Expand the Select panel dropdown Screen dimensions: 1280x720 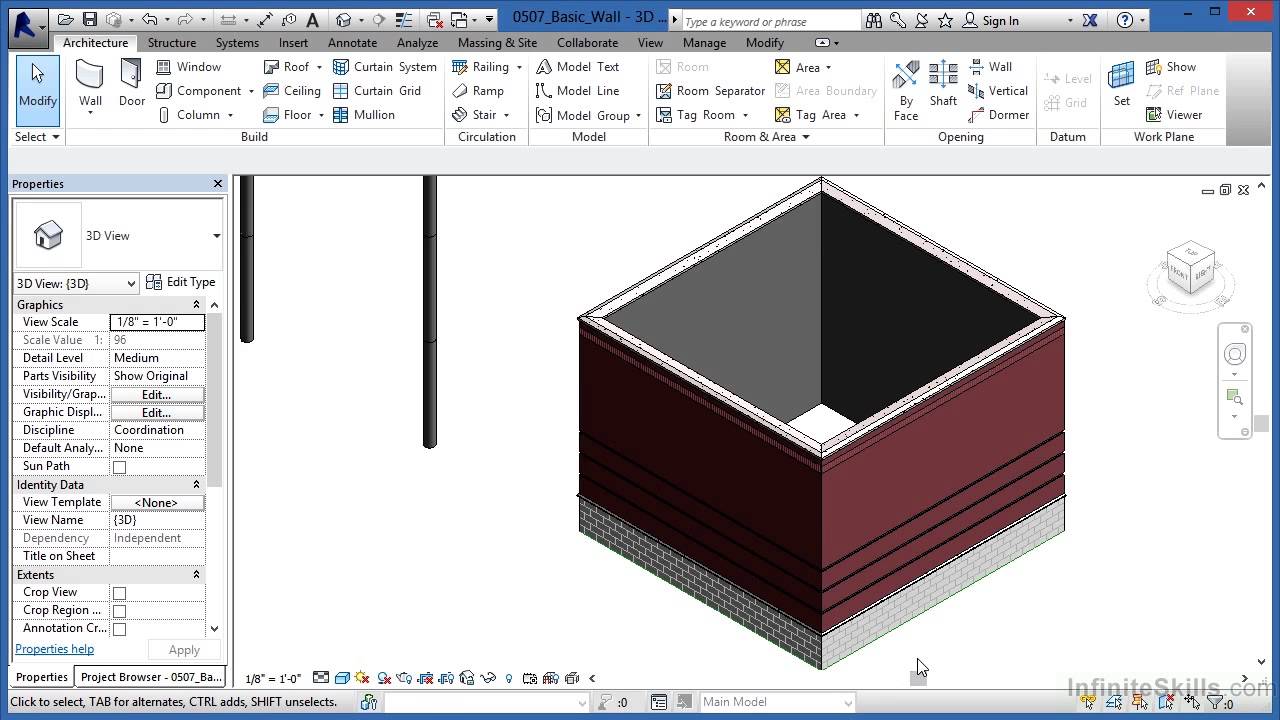click(x=38, y=137)
